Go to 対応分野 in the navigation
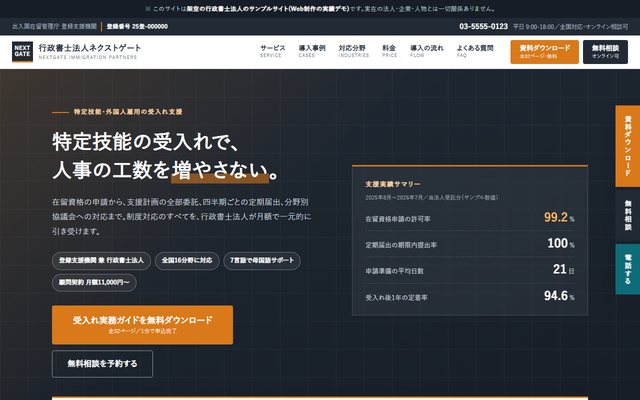This screenshot has width=640, height=400. (353, 51)
